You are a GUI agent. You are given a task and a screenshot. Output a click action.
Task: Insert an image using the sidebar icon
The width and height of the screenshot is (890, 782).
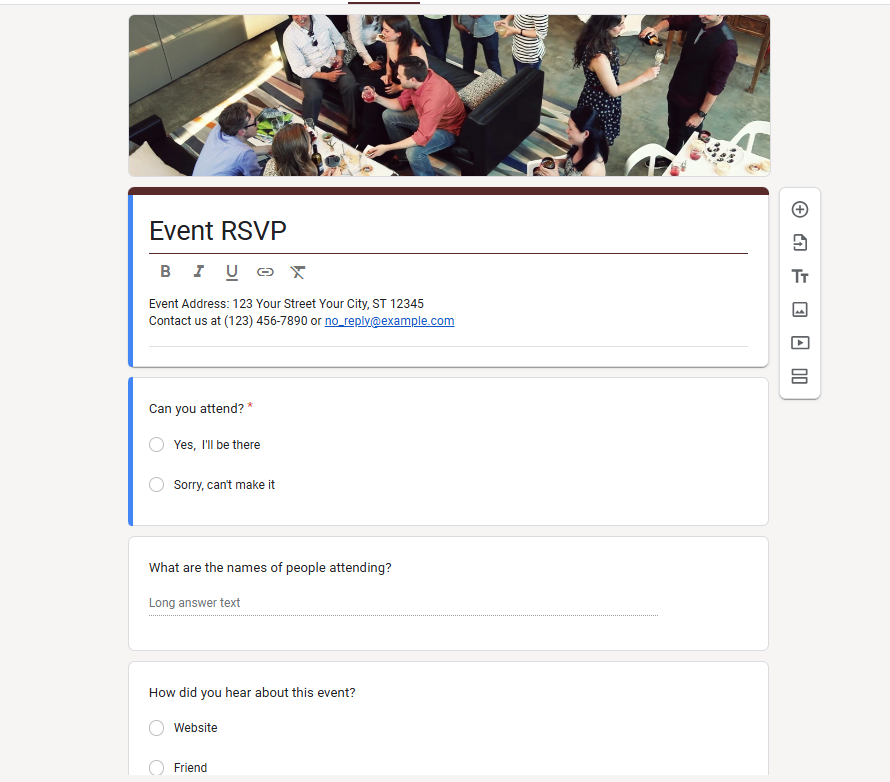(799, 310)
